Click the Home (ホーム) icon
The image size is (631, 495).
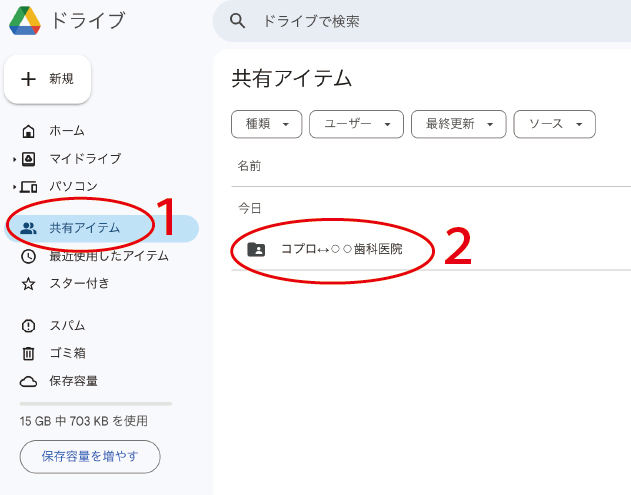pos(29,131)
